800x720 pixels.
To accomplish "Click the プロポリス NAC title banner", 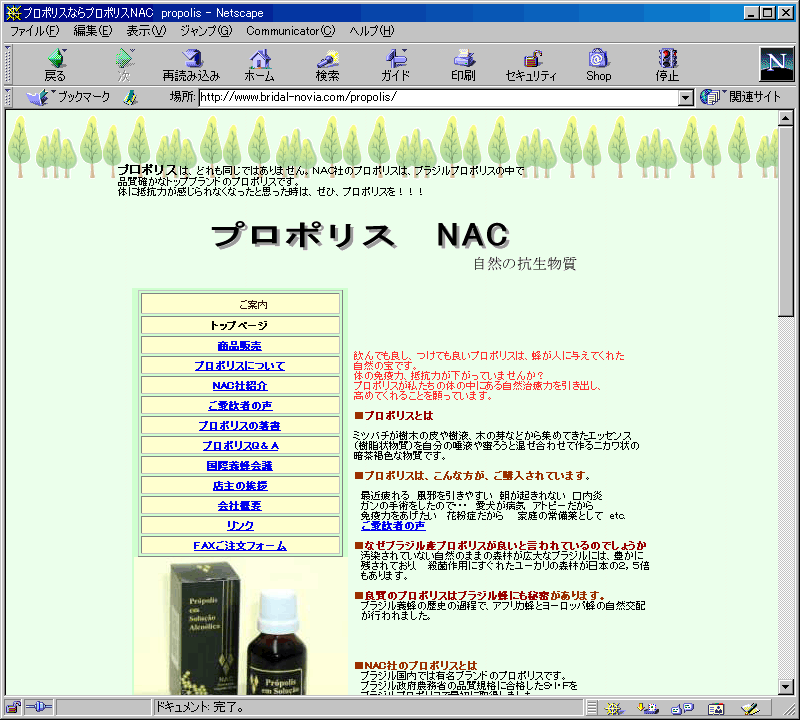I will 360,235.
